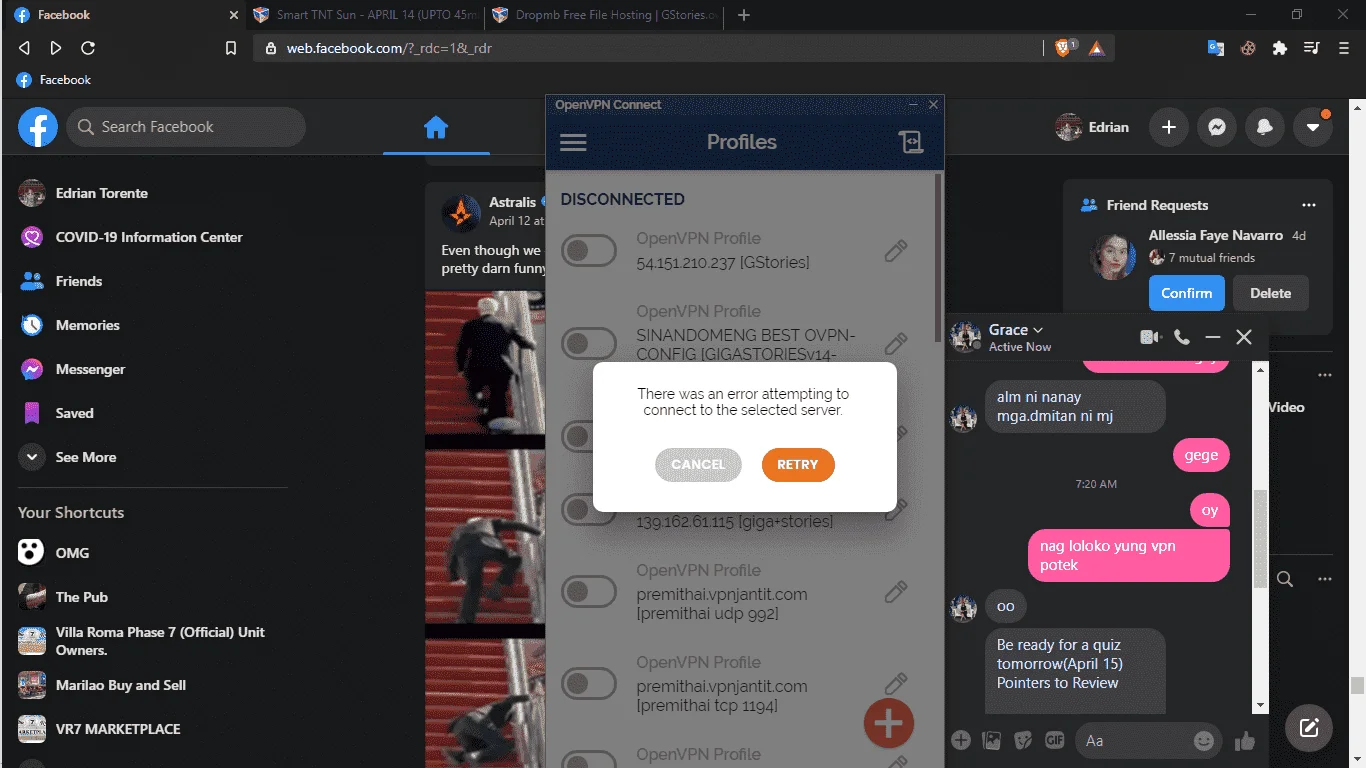Screen dimensions: 1366x768
Task: Switch to the Smart TNT Sun browser tab
Action: click(364, 15)
